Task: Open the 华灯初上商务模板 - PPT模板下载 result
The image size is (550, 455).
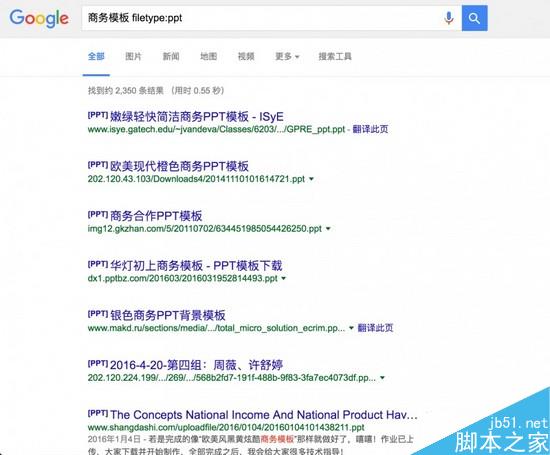Action: [196, 266]
